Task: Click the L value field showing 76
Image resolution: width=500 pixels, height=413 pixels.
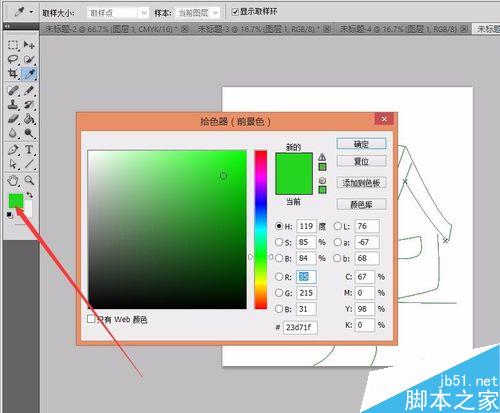Action: tap(367, 226)
